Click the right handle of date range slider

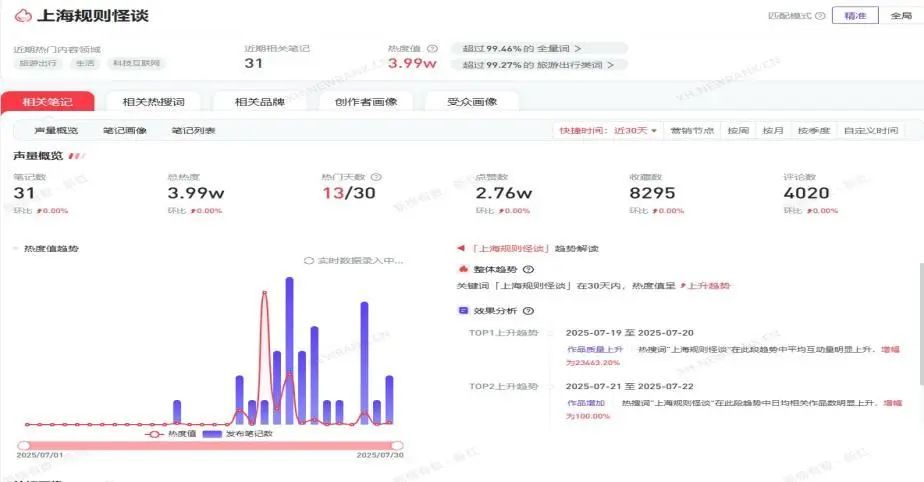(x=397, y=445)
